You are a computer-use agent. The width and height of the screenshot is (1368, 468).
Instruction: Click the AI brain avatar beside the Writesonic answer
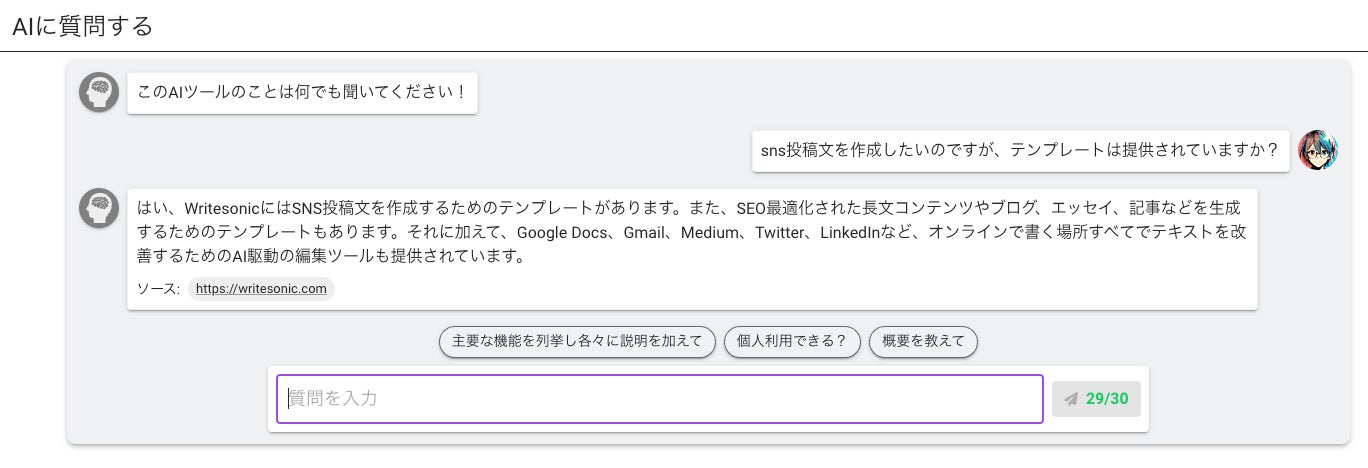click(99, 208)
